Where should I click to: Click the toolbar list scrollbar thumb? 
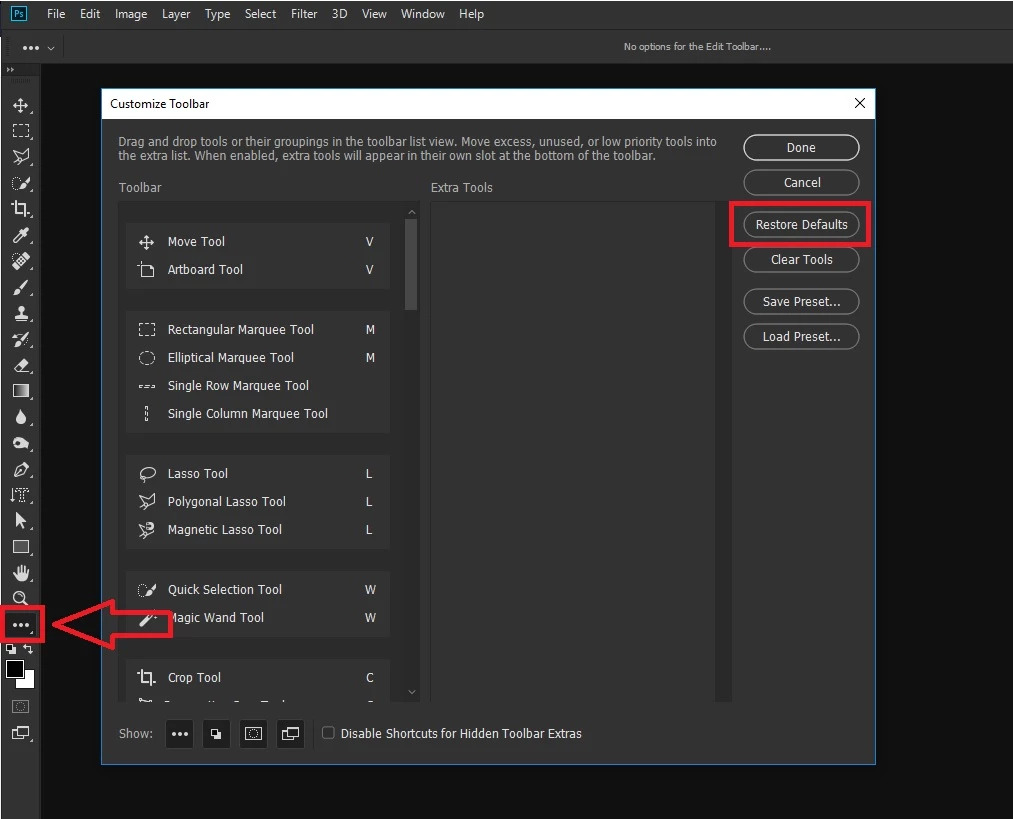pos(411,264)
